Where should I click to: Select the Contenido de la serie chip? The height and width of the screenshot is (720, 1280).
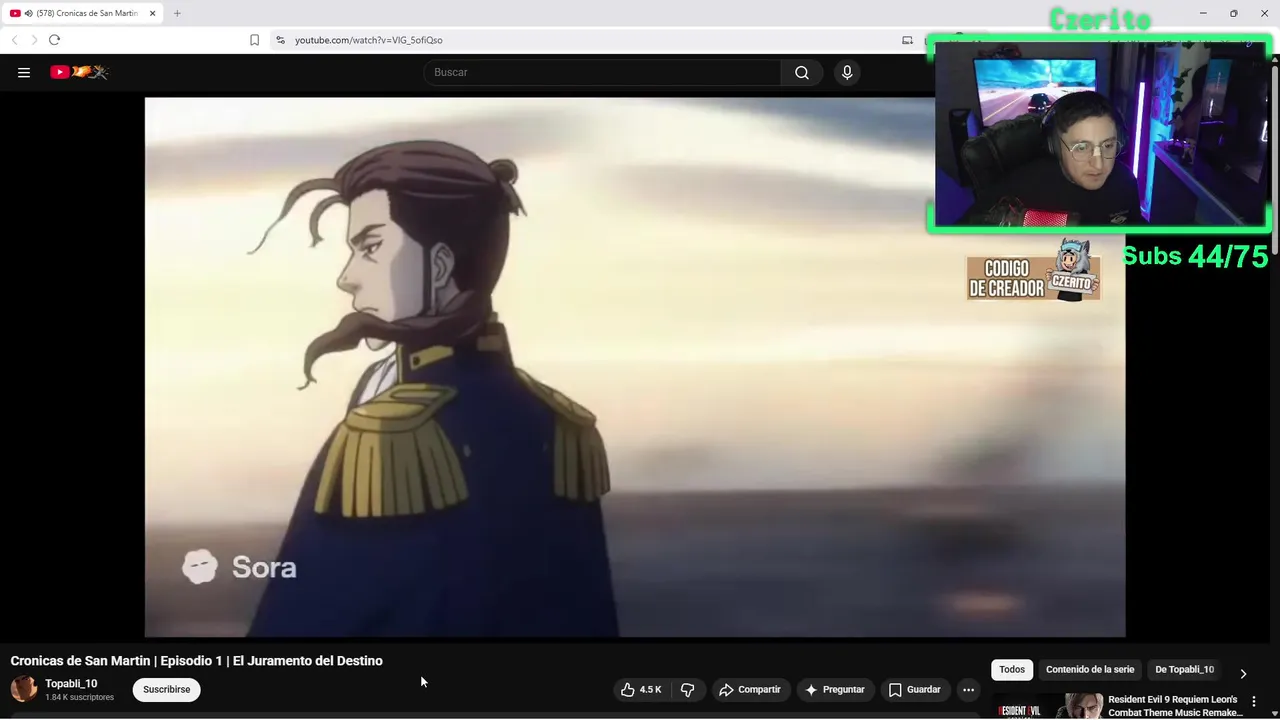point(1090,670)
